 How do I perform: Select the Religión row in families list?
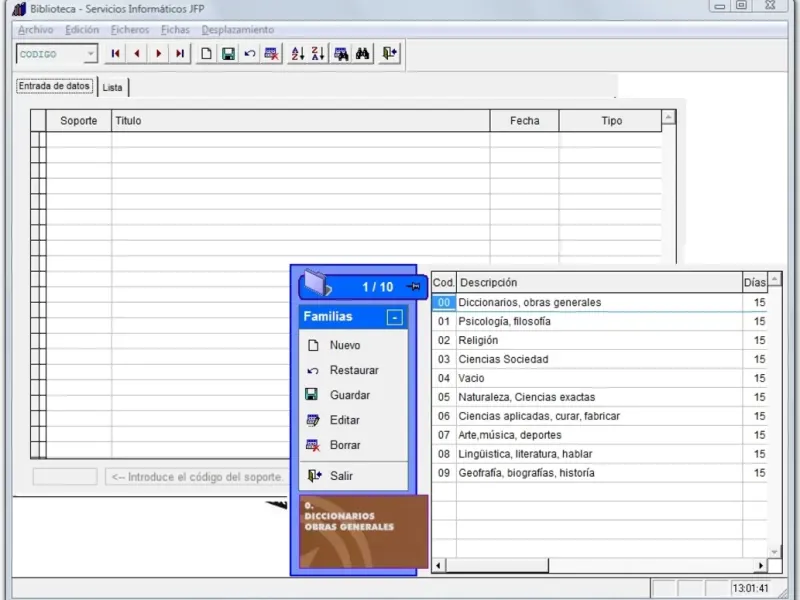pos(478,340)
